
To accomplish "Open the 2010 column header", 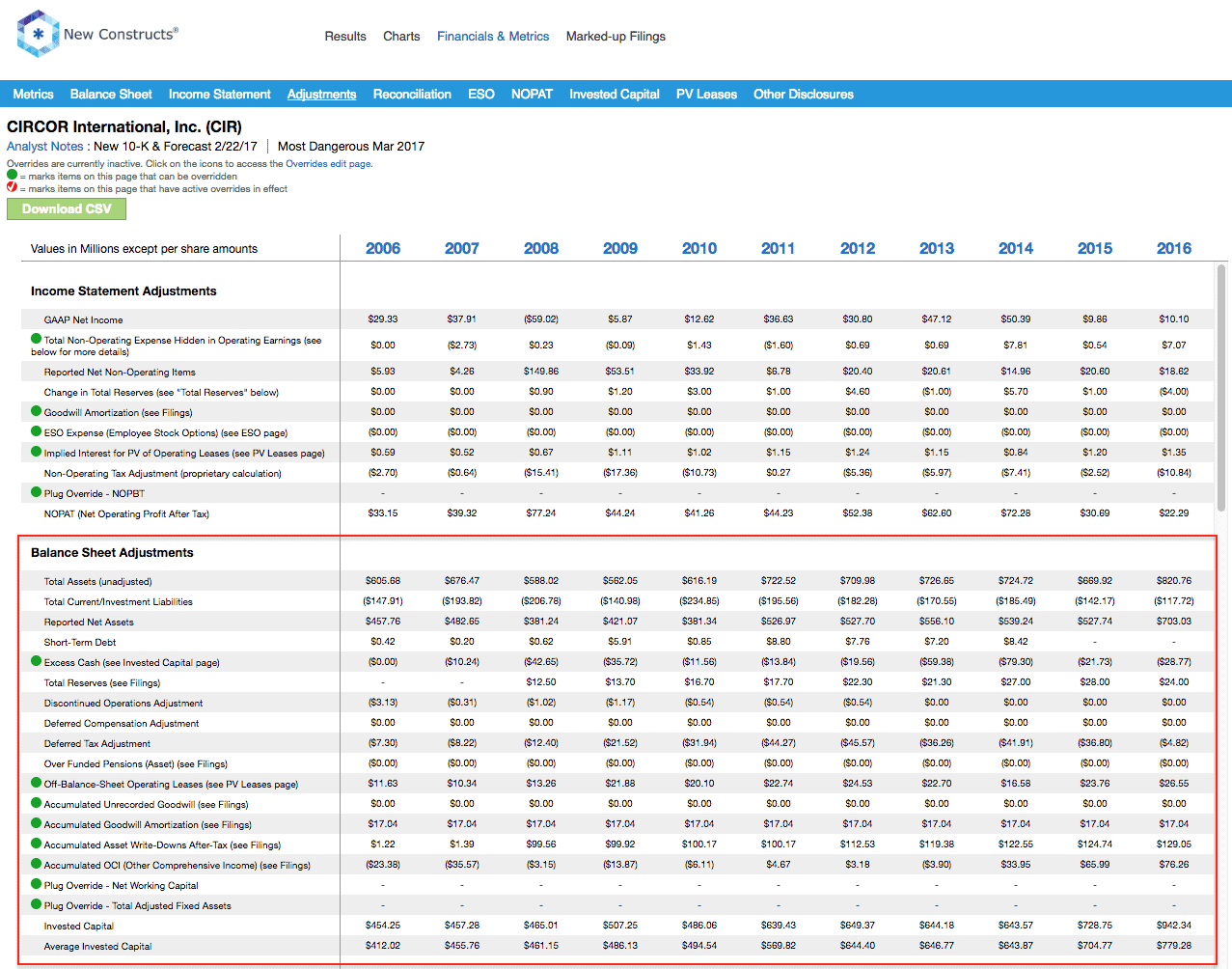I will tap(699, 248).
